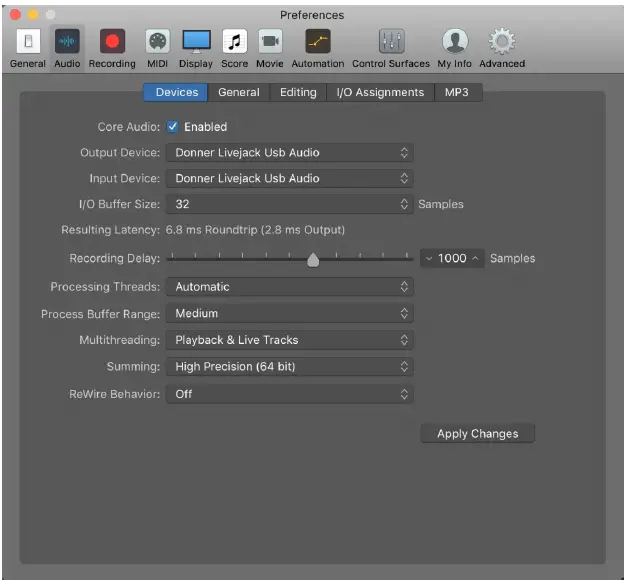Open the General preferences icon
Image resolution: width=637 pixels, height=586 pixels.
[x=27, y=43]
